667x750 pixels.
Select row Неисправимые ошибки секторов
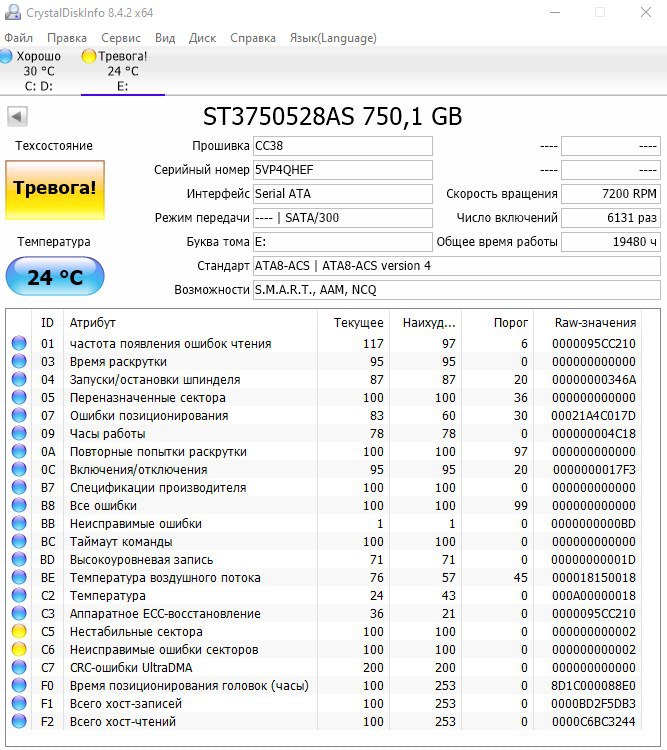click(324, 650)
